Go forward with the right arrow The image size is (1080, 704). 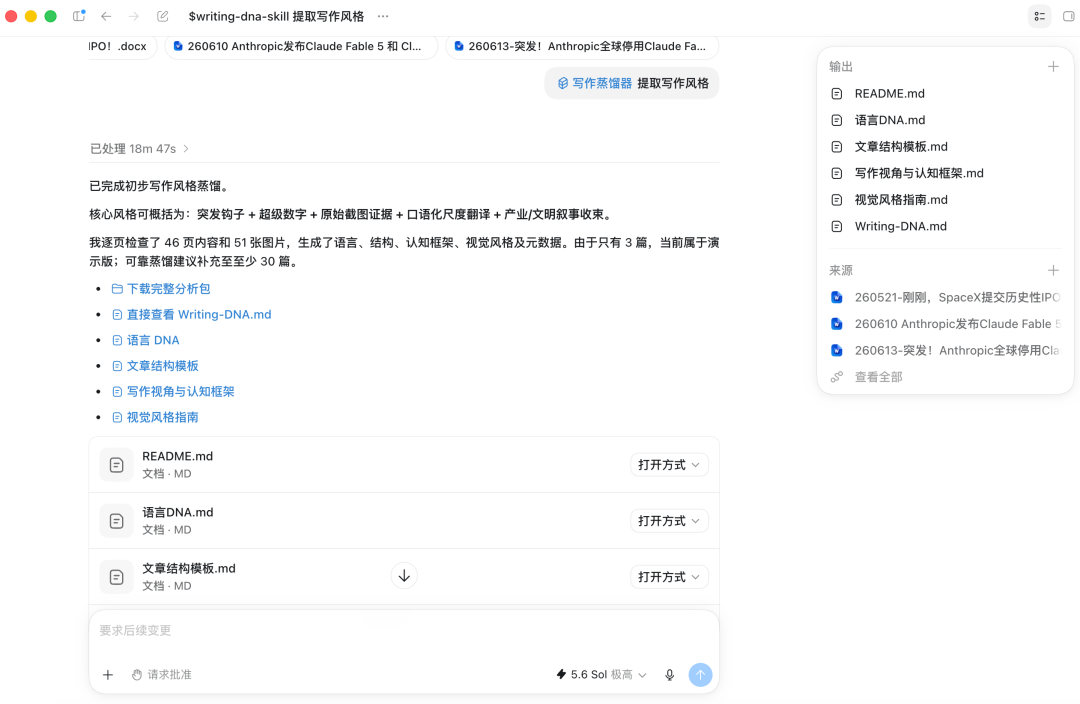(134, 16)
